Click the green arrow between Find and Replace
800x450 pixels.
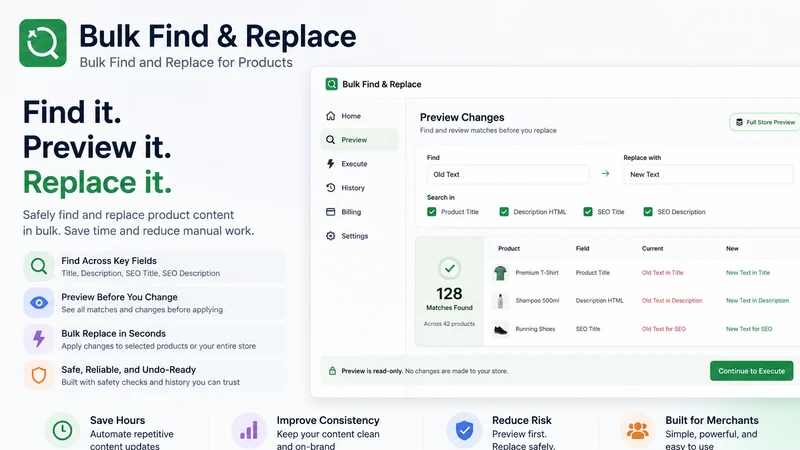click(x=606, y=174)
